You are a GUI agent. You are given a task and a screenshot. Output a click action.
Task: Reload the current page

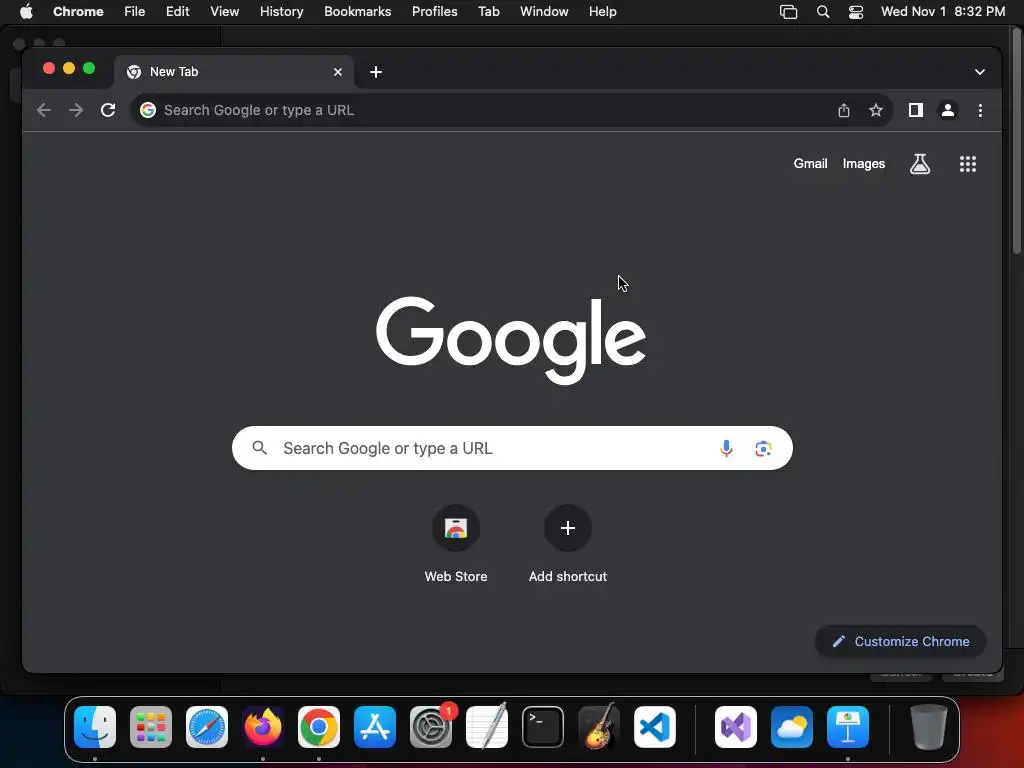pos(108,110)
